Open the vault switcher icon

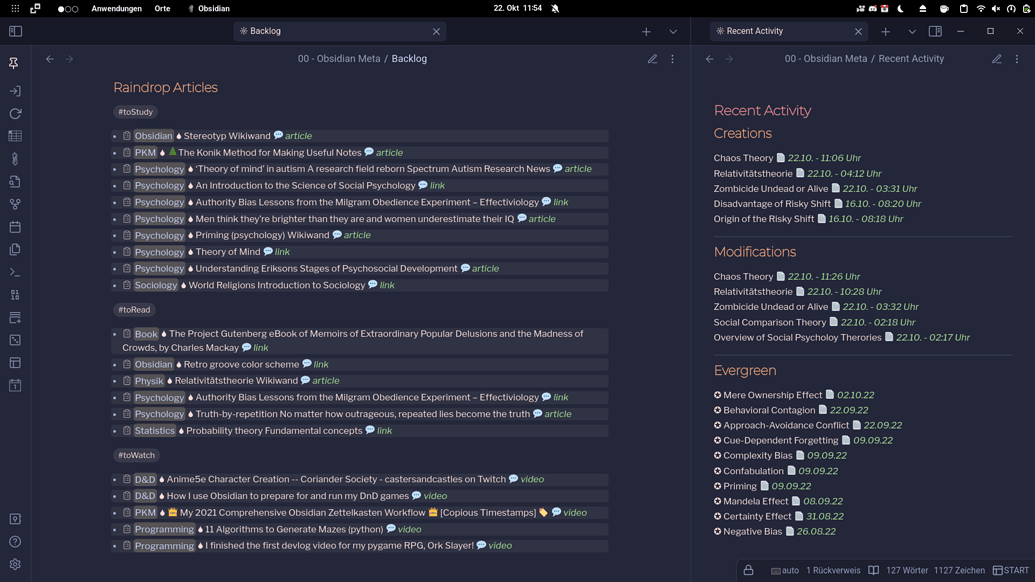tap(15, 519)
